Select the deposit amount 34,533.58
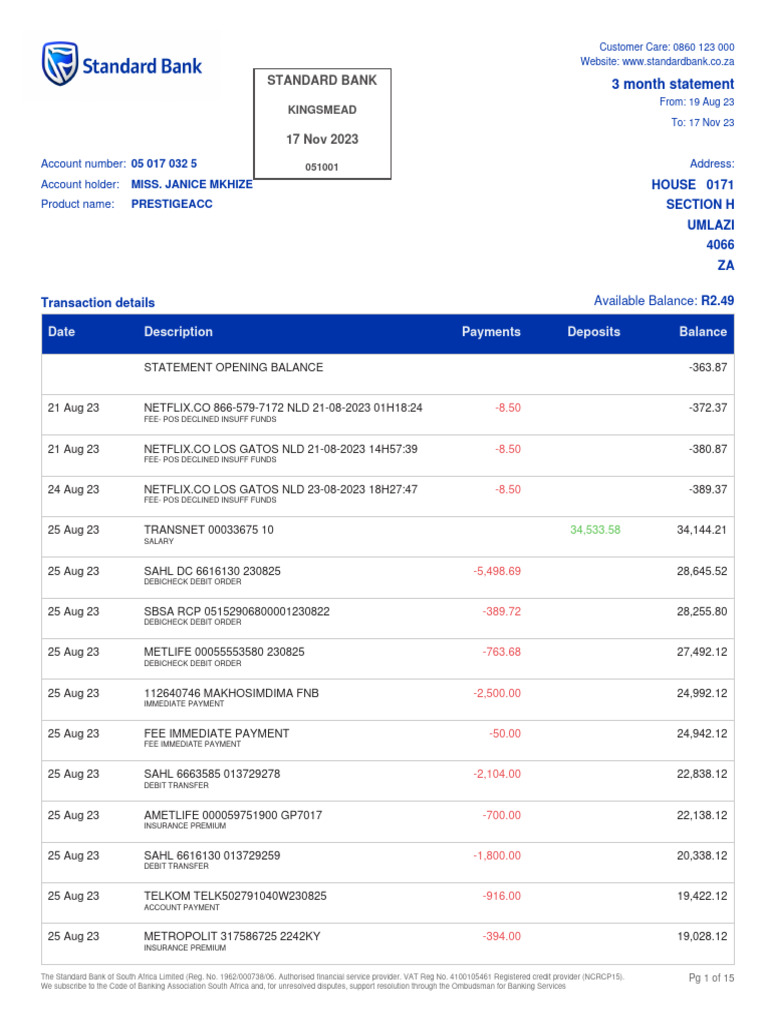This screenshot has height=1024, width=768. (x=595, y=530)
